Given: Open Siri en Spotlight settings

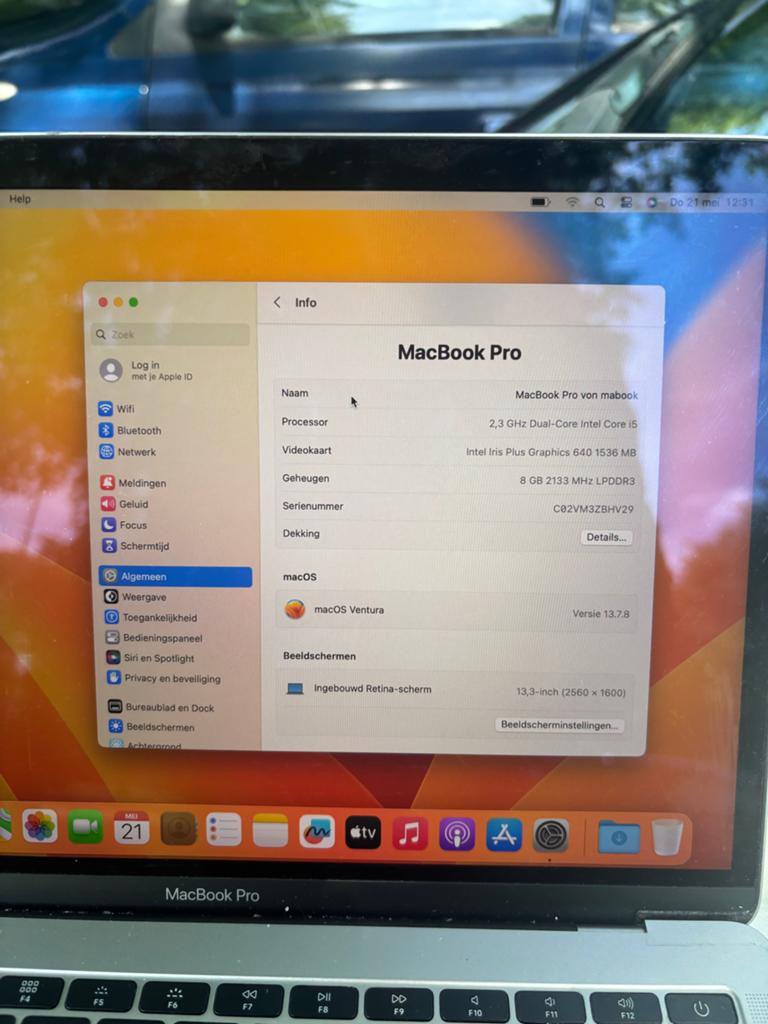Looking at the screenshot, I should click(151, 658).
